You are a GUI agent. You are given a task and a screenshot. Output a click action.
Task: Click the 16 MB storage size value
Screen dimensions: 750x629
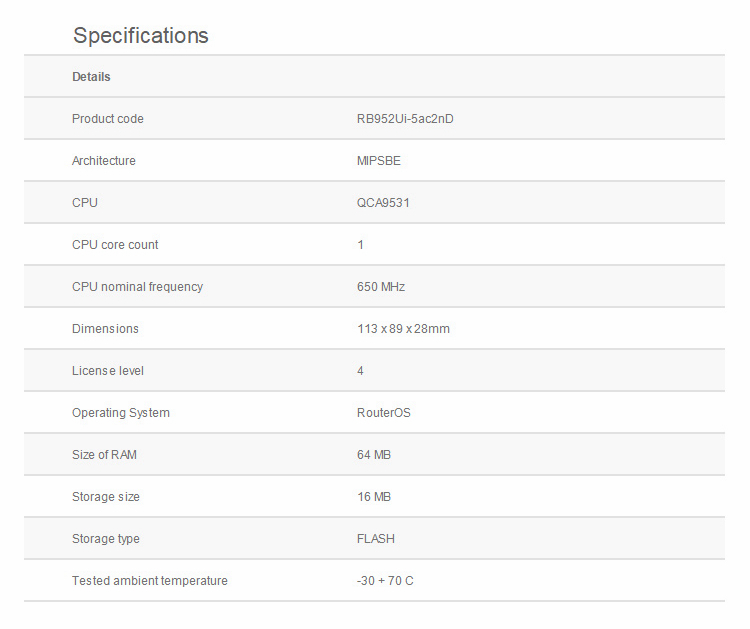pyautogui.click(x=374, y=497)
